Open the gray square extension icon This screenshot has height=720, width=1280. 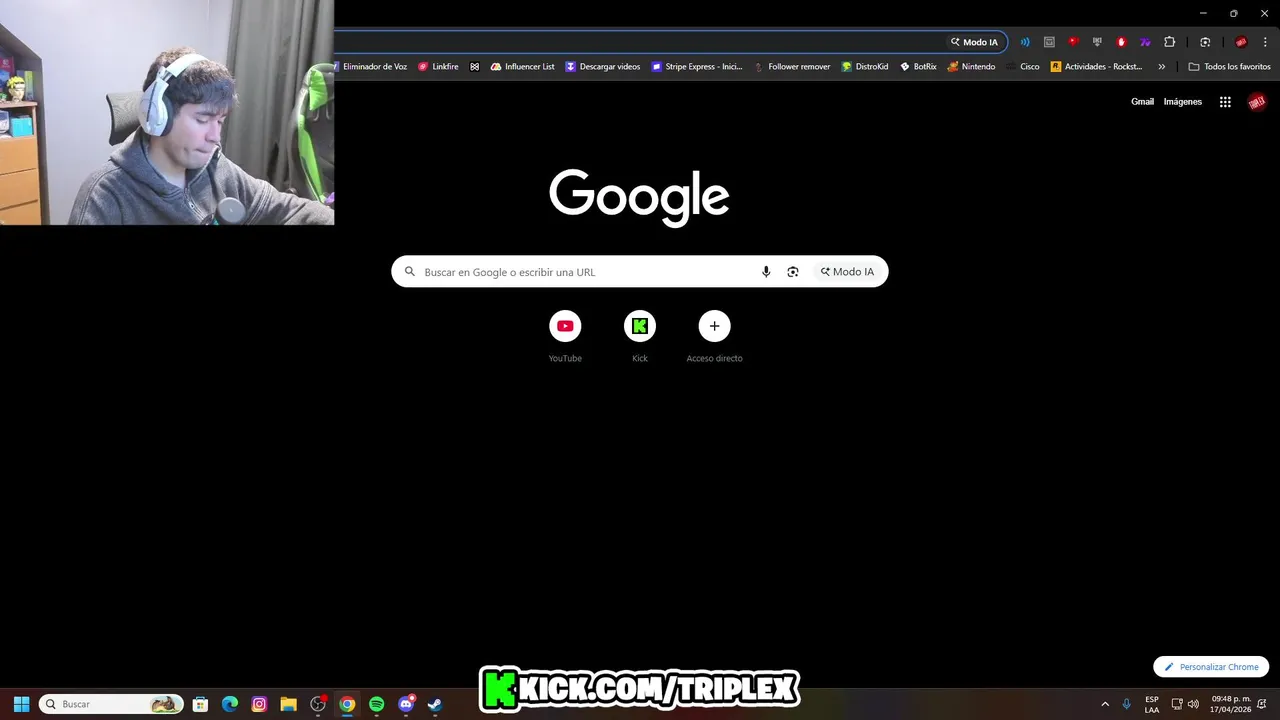pos(1049,42)
